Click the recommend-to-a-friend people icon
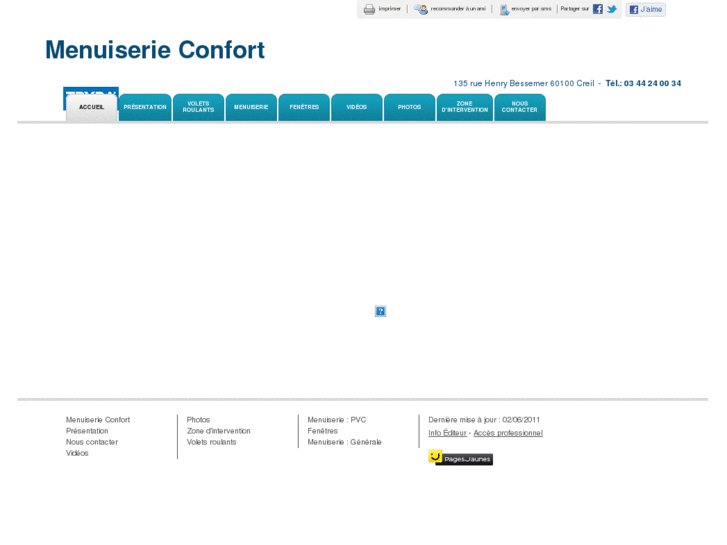Viewport: 727px width, 545px height. [x=421, y=9]
